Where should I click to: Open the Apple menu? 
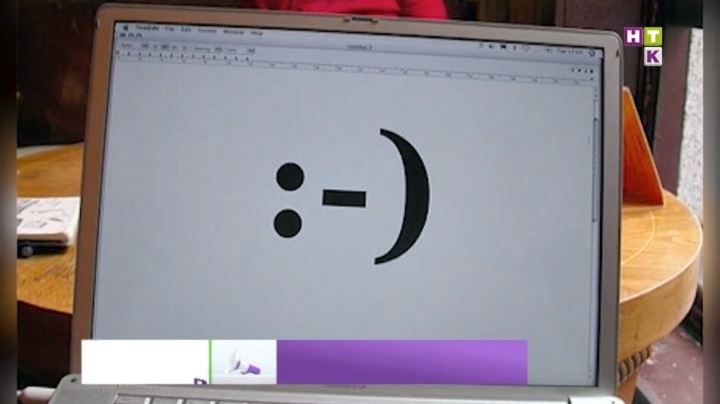tap(124, 30)
